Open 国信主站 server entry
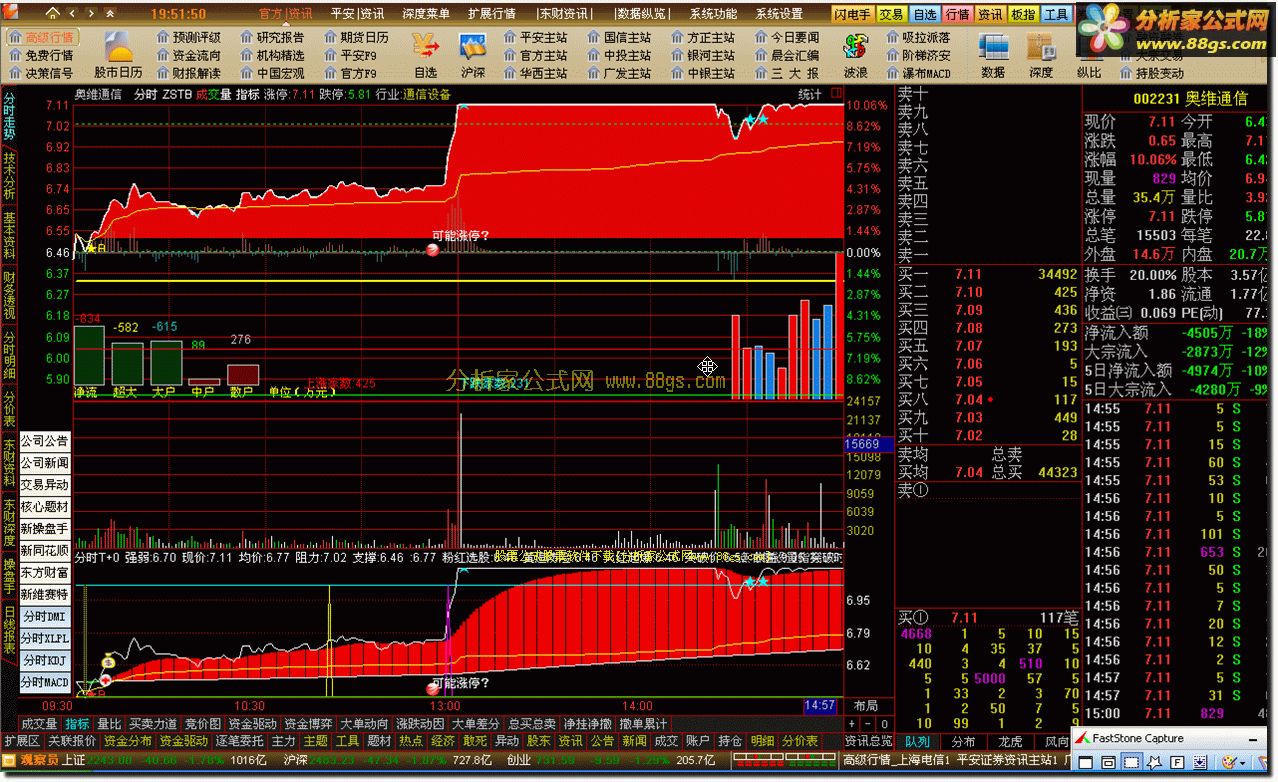The image size is (1278, 782). coord(620,37)
